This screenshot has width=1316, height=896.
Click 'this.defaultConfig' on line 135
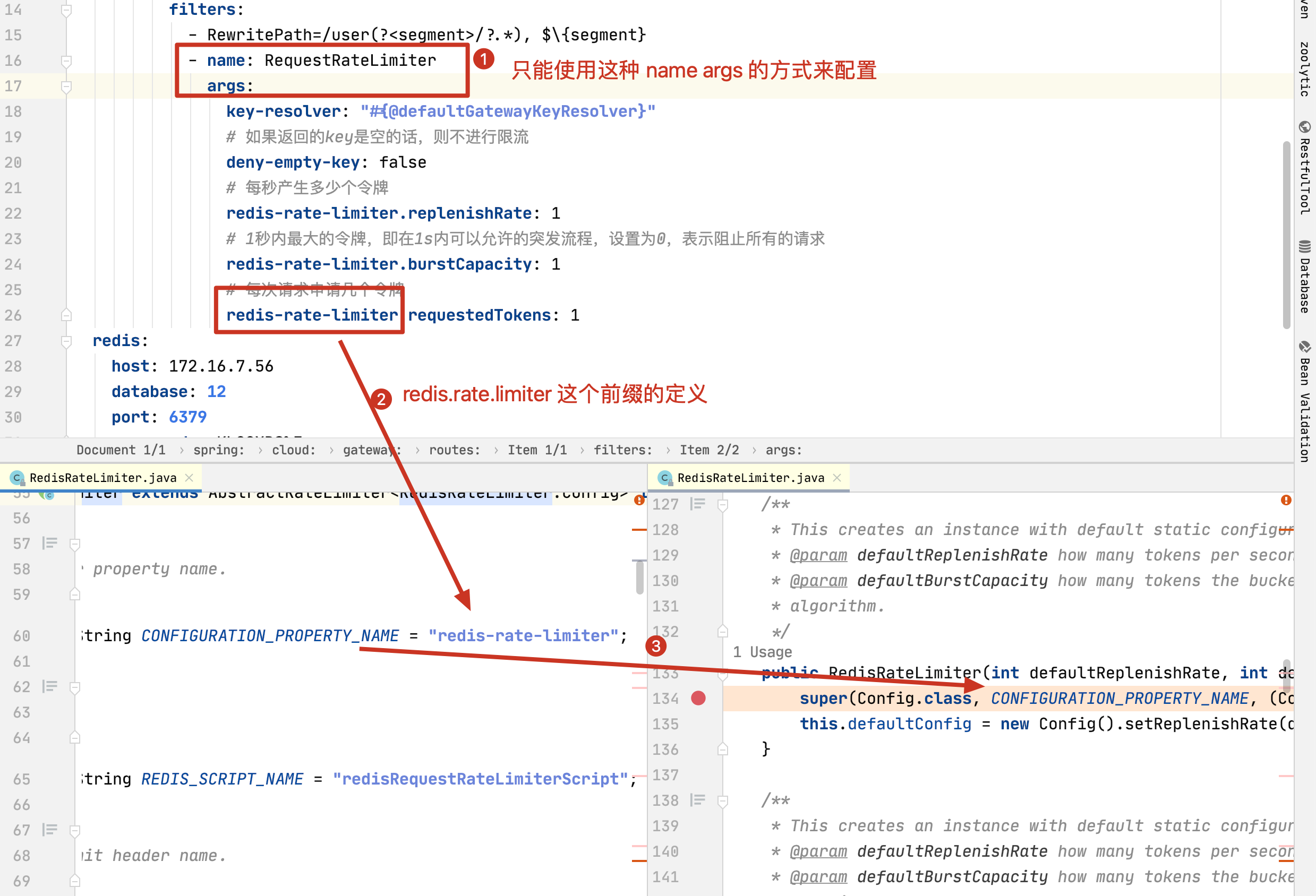coord(886,724)
